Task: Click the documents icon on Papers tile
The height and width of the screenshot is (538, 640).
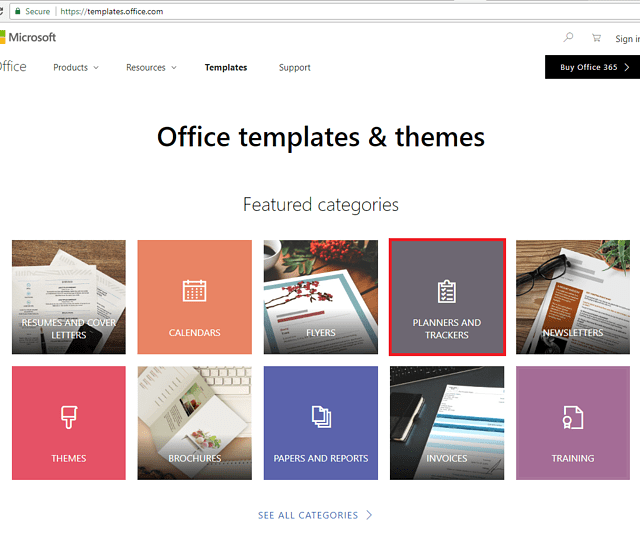Action: (x=321, y=417)
